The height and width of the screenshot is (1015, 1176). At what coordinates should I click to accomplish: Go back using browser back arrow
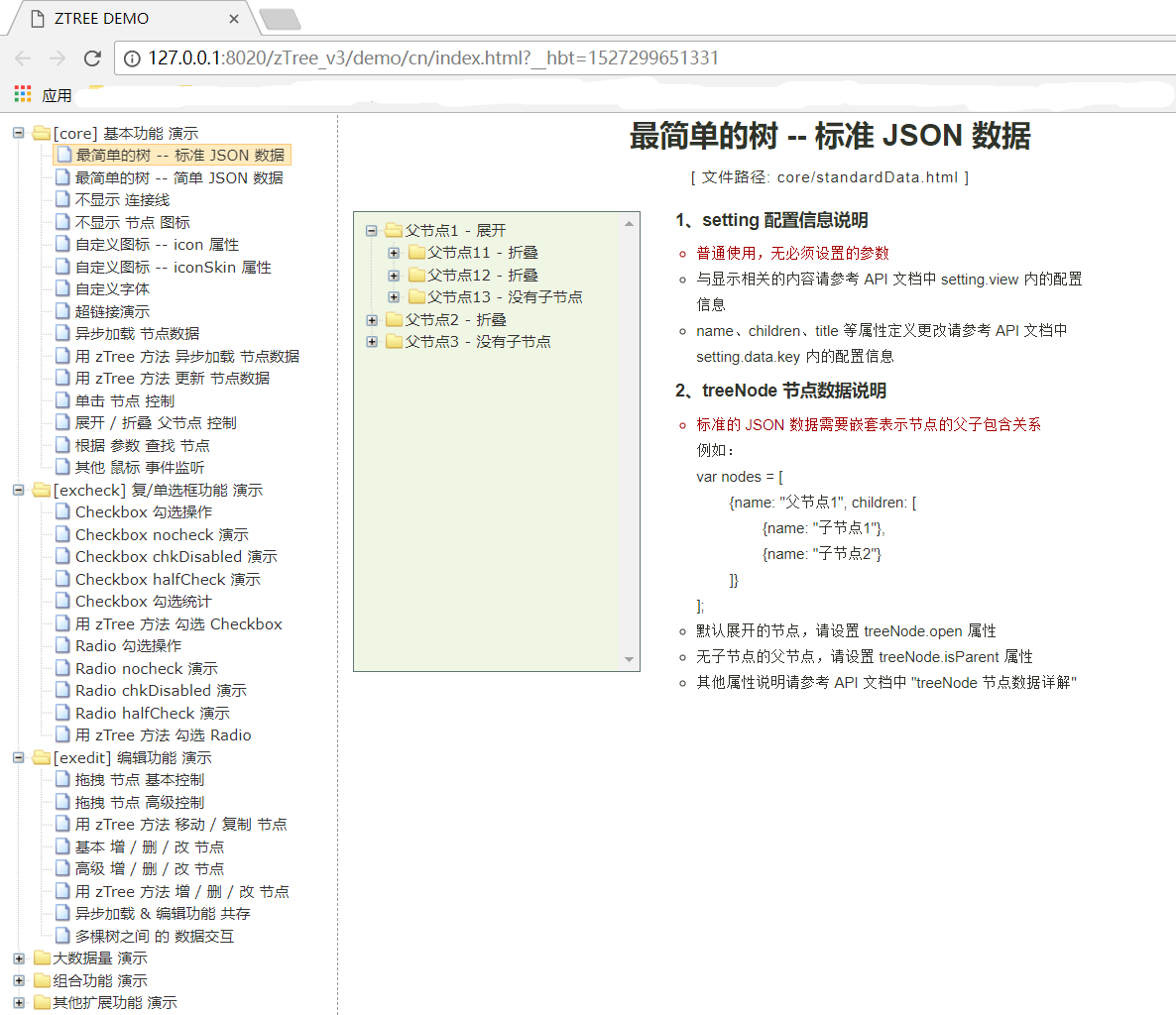coord(23,57)
